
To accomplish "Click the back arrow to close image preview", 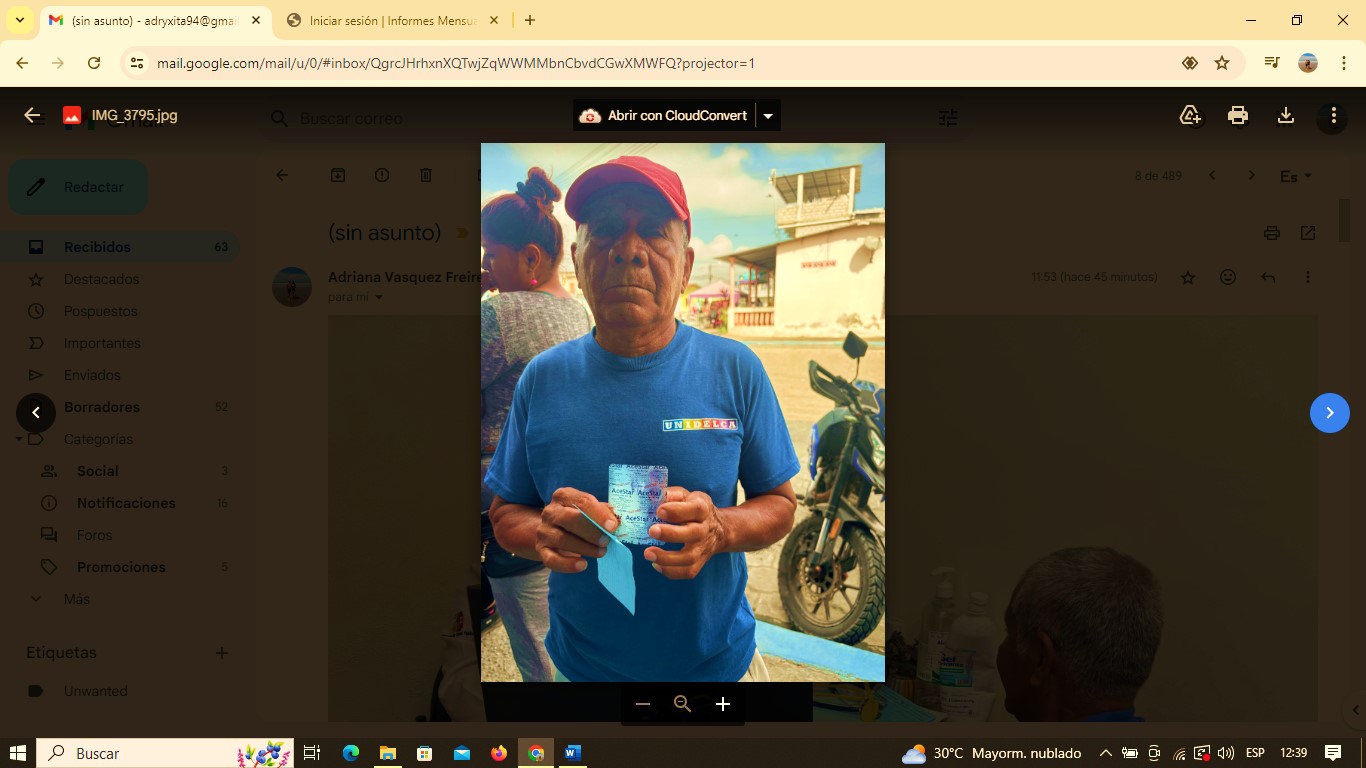I will 32,115.
